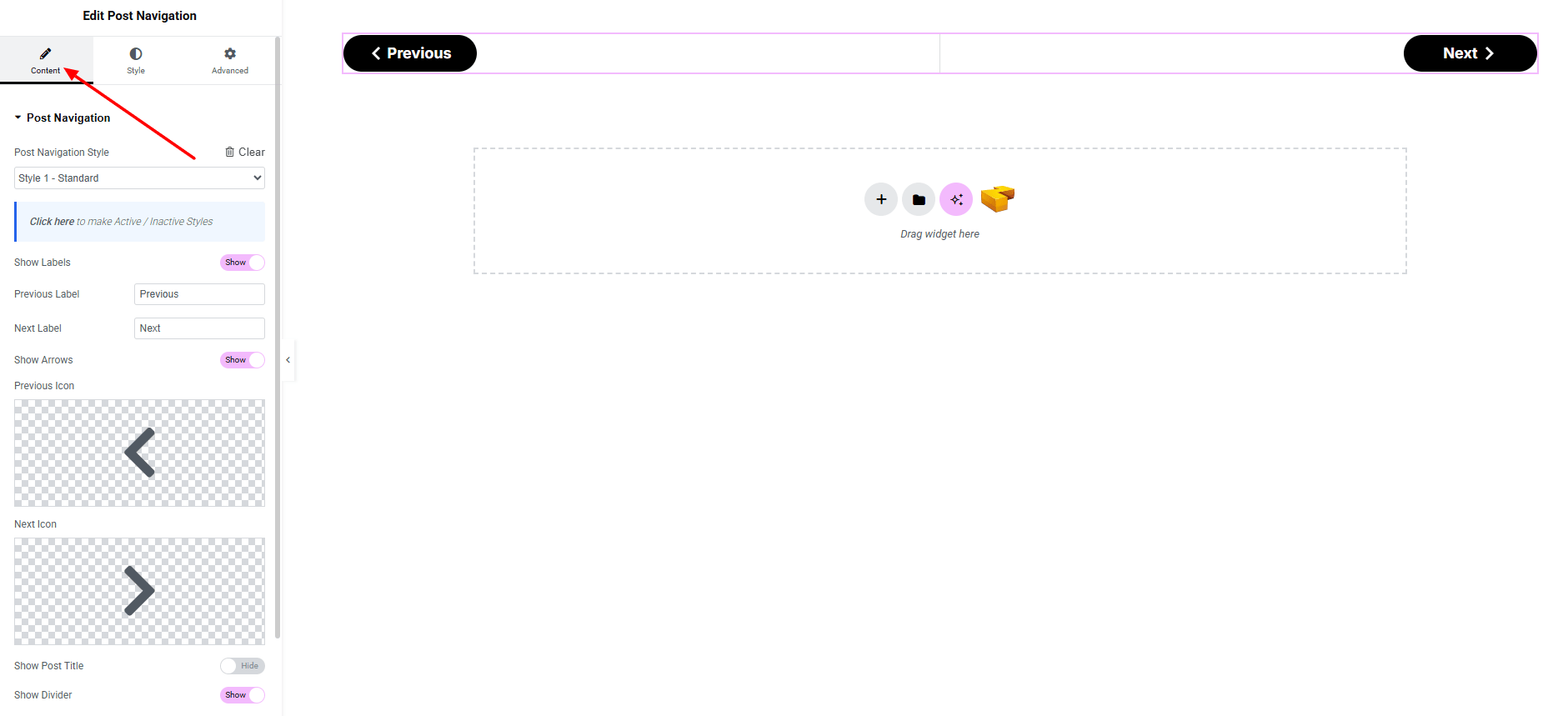Click the 'Click here' active styles link
The width and height of the screenshot is (1568, 716).
tap(52, 222)
